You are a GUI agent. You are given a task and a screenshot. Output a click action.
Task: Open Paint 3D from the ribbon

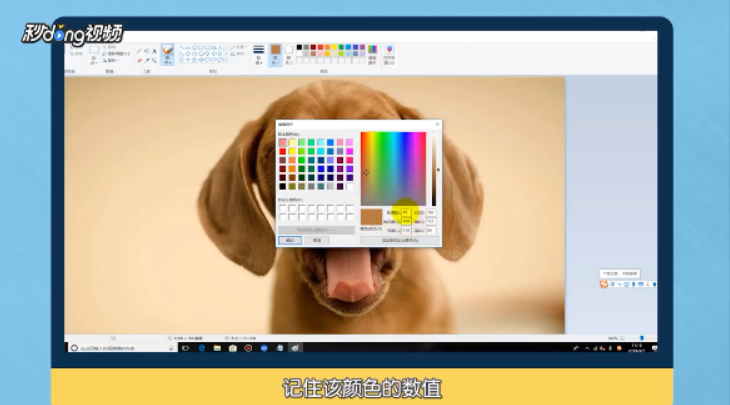click(x=389, y=54)
